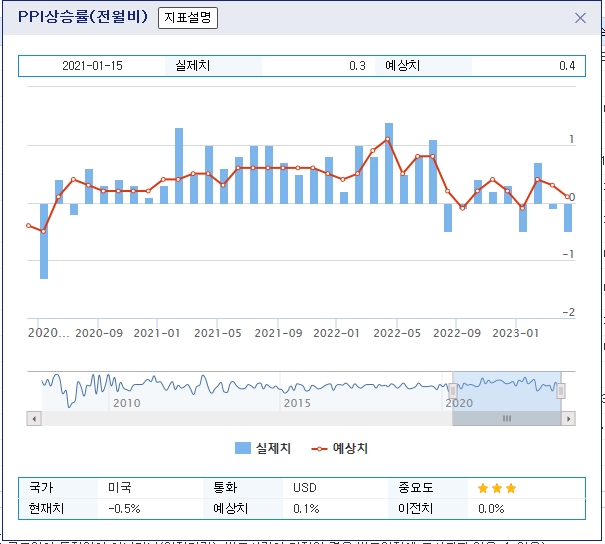The height and width of the screenshot is (544, 605).
Task: Grab the scrollbar thumb with grip lines
Action: tap(507, 419)
